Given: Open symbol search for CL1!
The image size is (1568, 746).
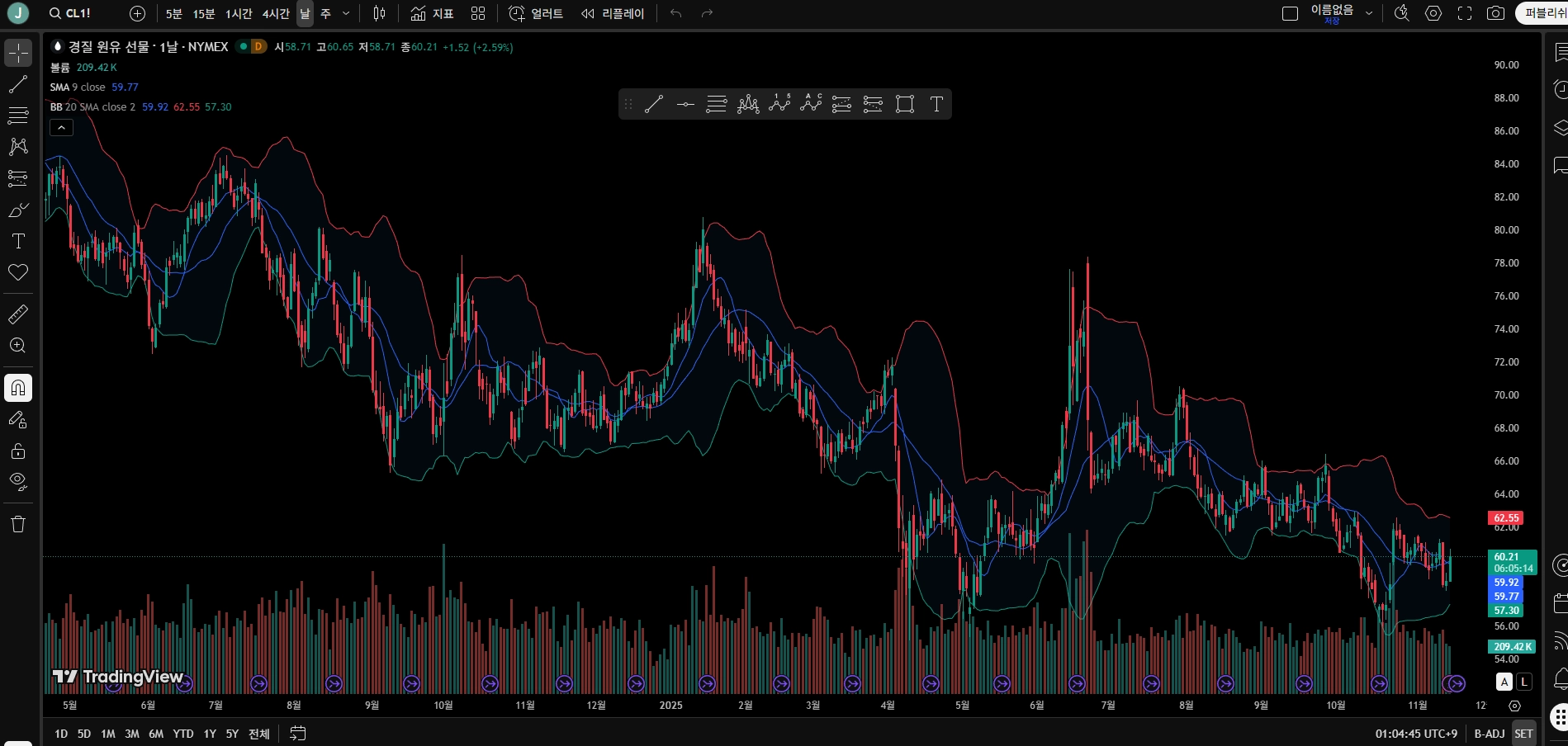Looking at the screenshot, I should [x=71, y=13].
